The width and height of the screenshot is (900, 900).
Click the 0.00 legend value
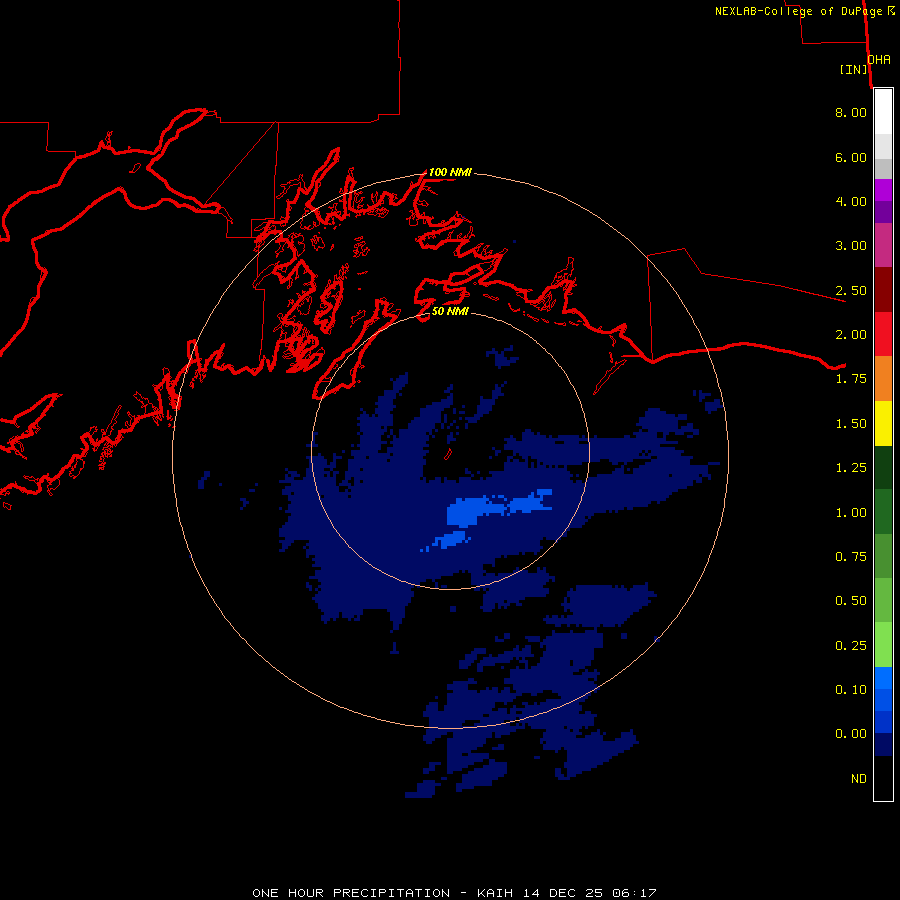click(851, 734)
